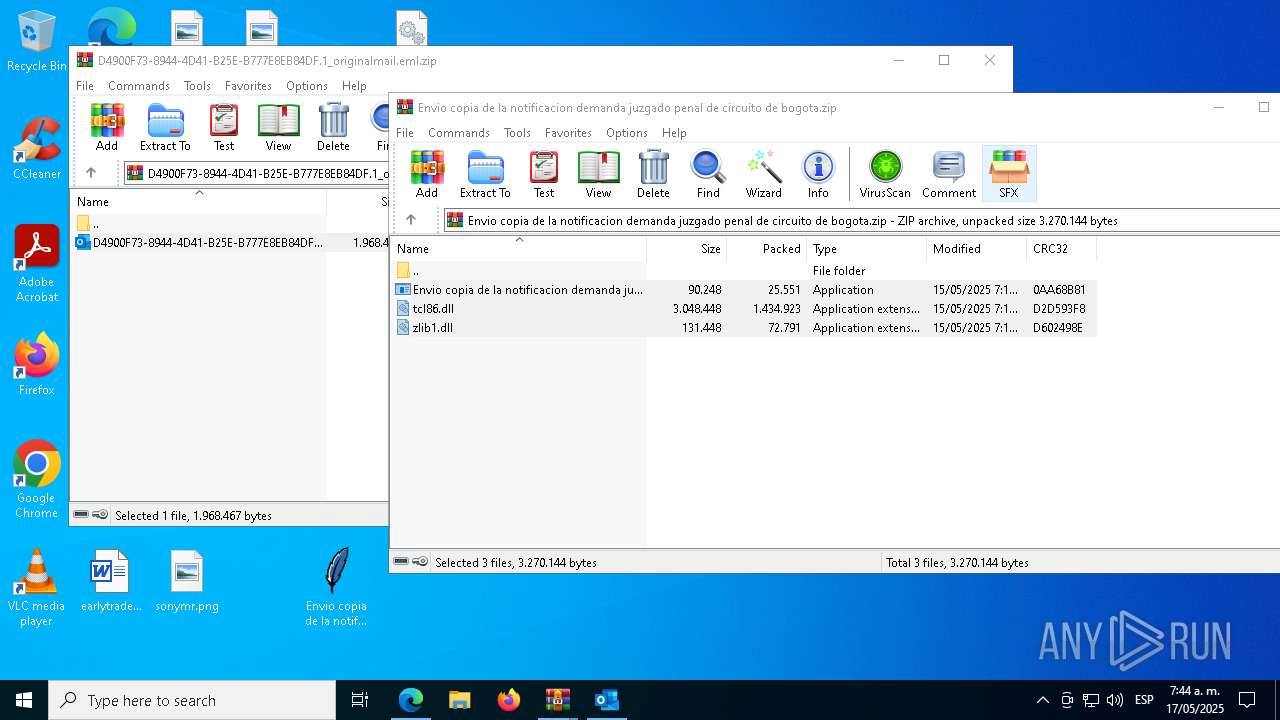
Task: Sort by Size column header
Action: [x=686, y=249]
